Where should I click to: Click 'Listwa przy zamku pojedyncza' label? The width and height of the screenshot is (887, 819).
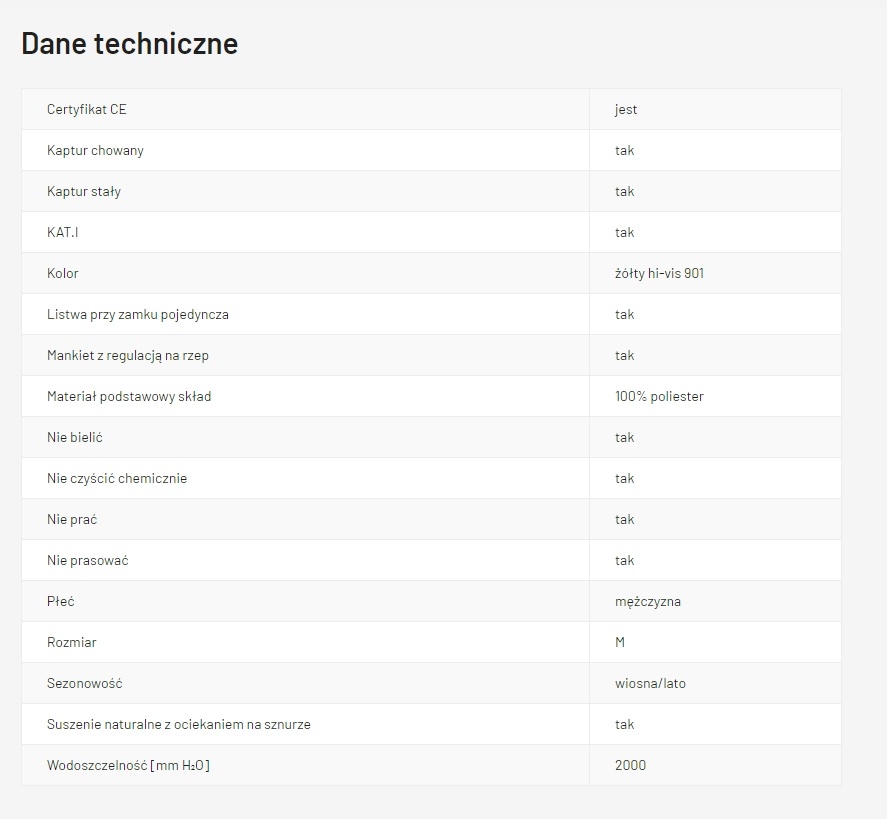point(138,314)
